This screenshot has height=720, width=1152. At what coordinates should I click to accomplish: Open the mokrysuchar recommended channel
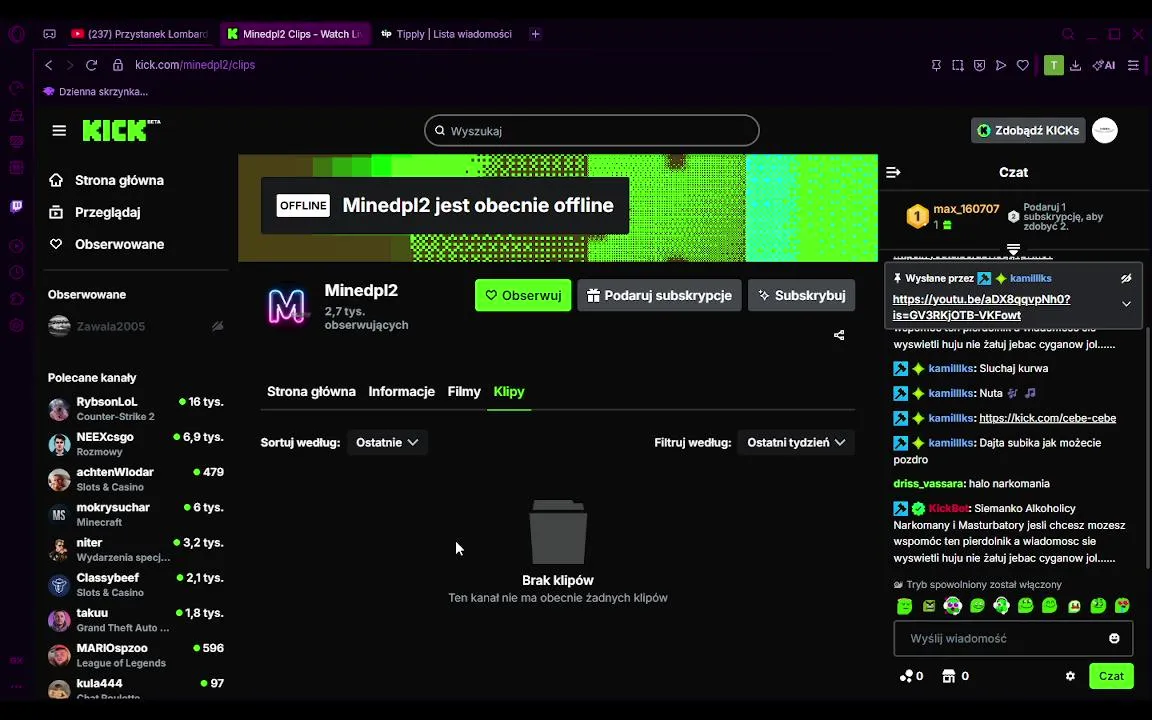point(135,514)
